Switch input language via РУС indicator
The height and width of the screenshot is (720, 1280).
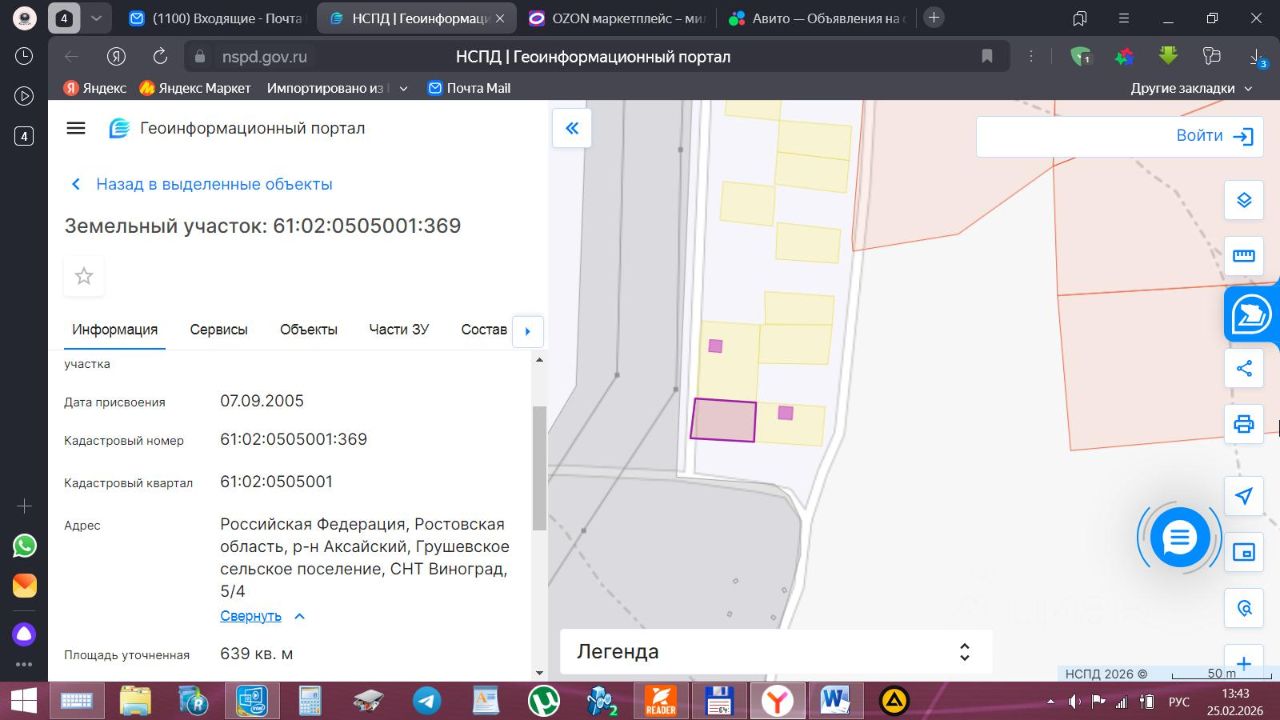[x=1179, y=700]
